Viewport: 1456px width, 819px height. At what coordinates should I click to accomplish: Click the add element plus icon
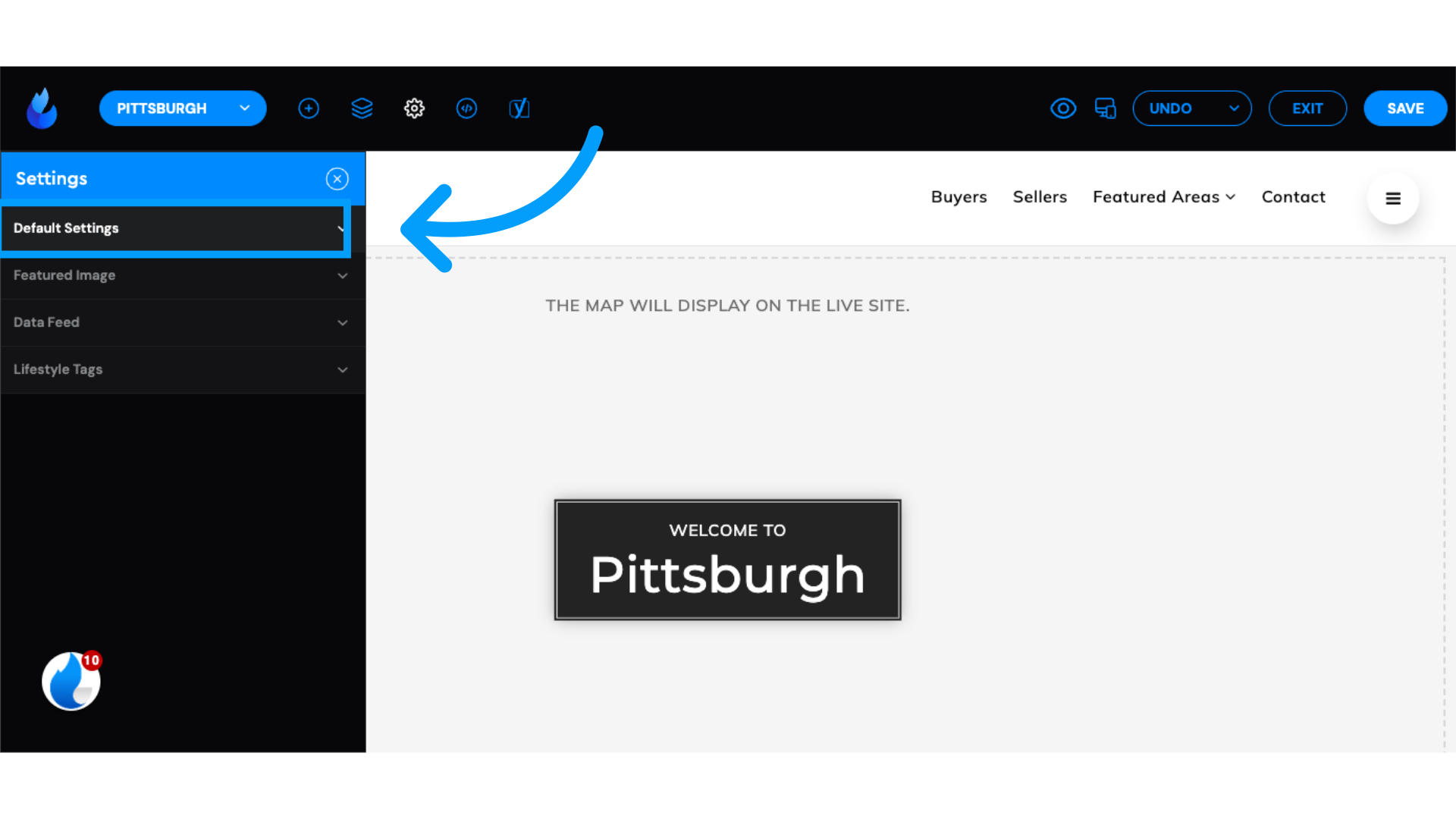point(309,108)
